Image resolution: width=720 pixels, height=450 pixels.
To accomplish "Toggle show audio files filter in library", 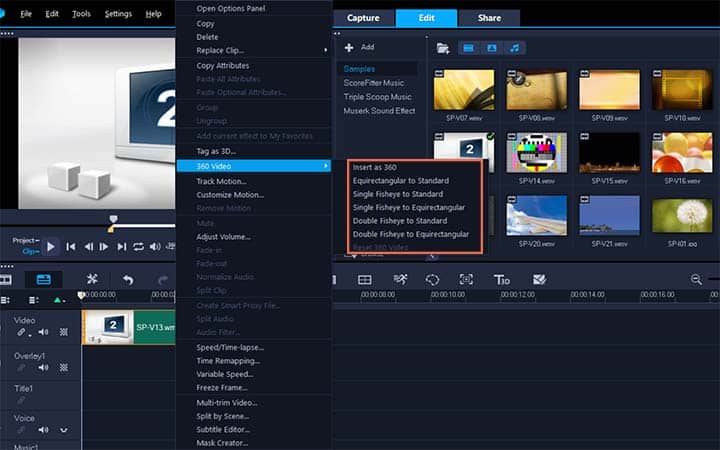I will (515, 48).
